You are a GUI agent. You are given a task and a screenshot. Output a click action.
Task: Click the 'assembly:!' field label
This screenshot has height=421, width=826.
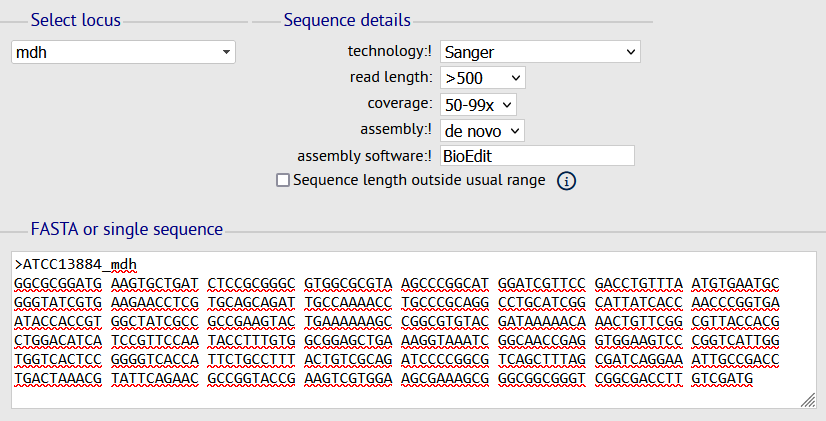pyautogui.click(x=395, y=129)
